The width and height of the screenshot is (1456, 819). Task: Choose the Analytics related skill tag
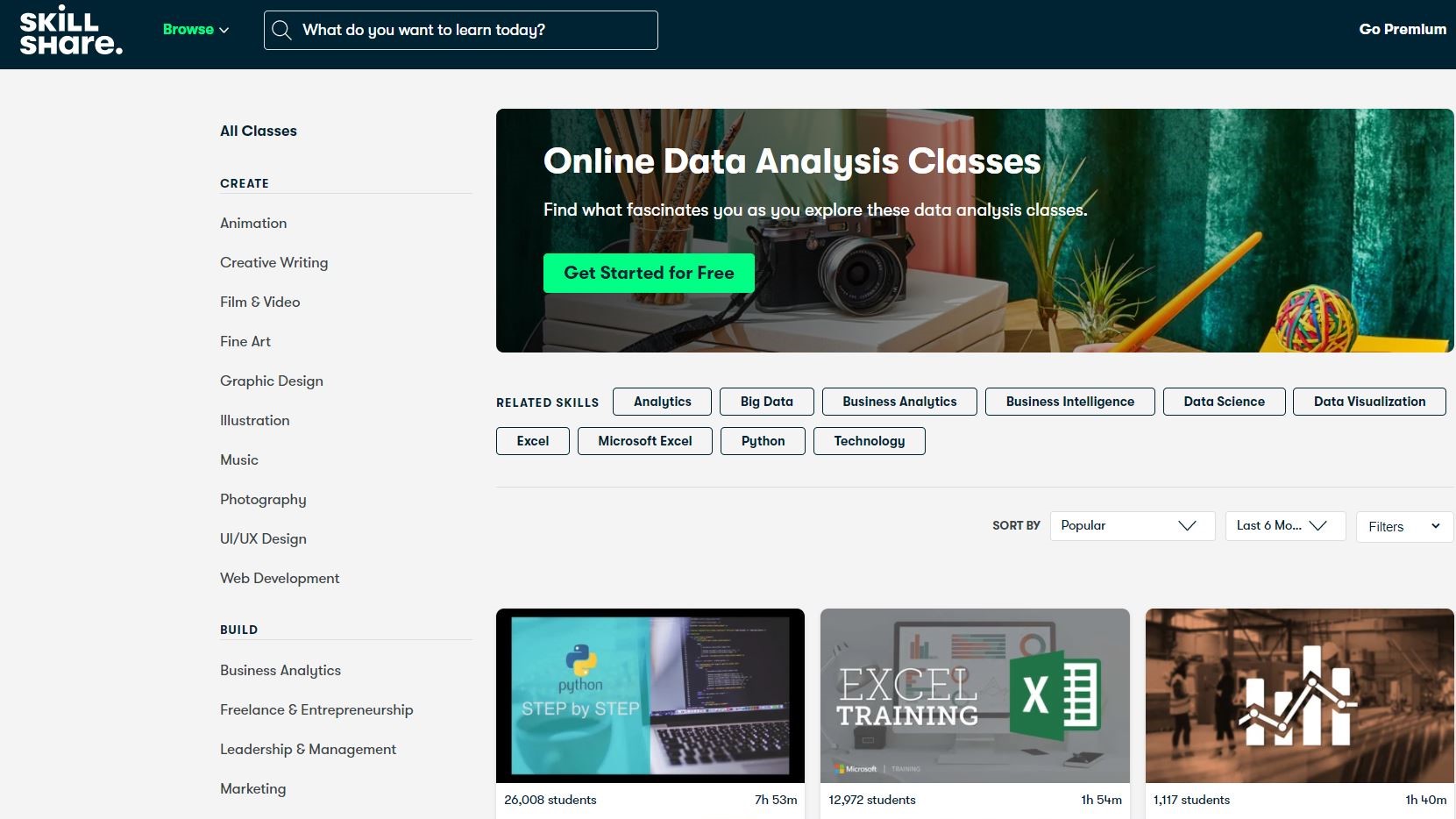(x=663, y=402)
